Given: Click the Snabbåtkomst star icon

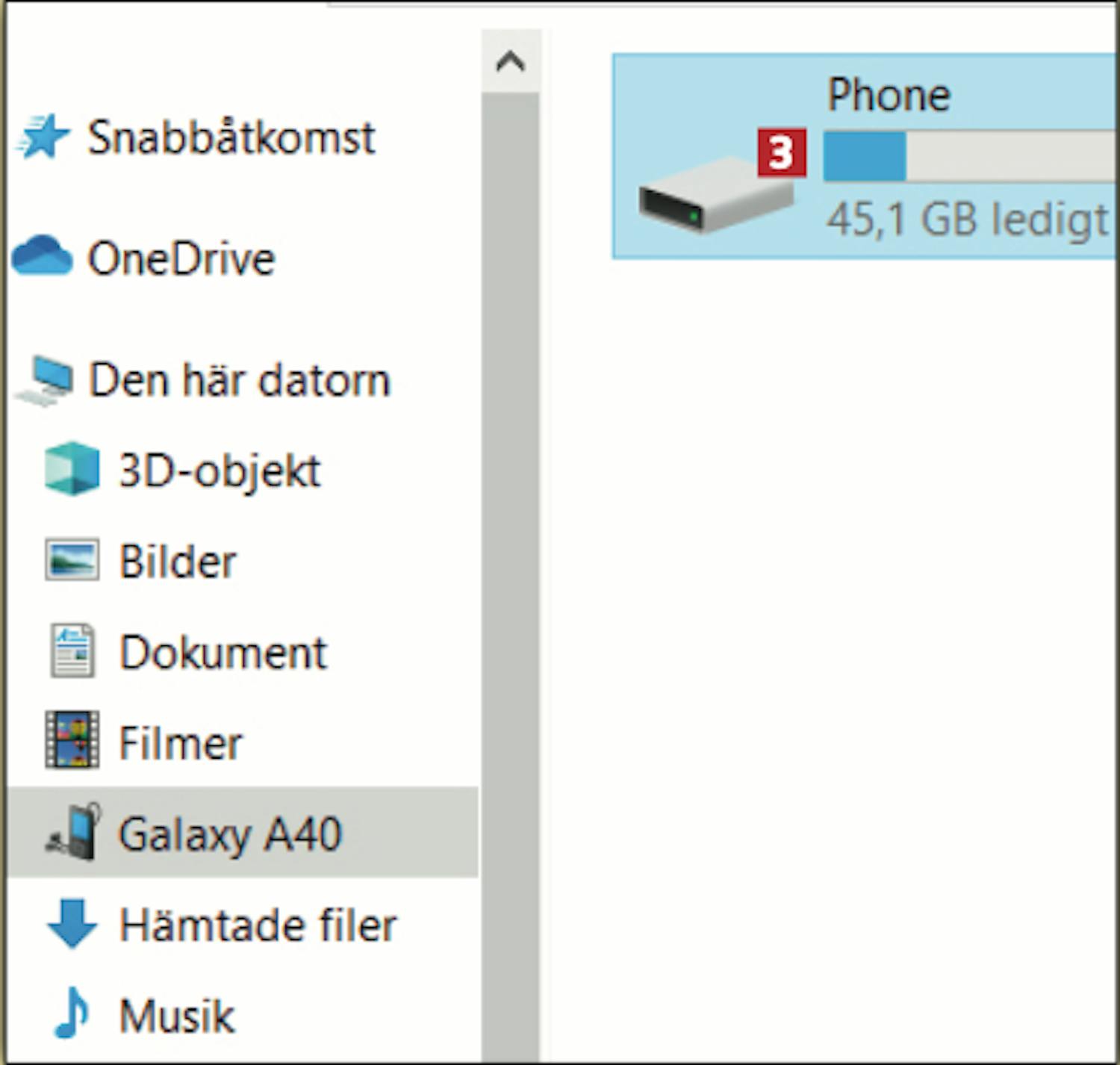Looking at the screenshot, I should coord(43,137).
